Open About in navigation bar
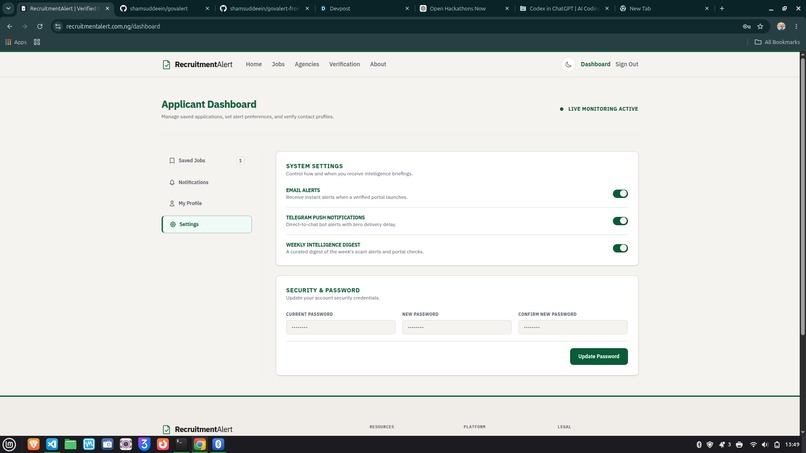This screenshot has width=806, height=453. (378, 64)
